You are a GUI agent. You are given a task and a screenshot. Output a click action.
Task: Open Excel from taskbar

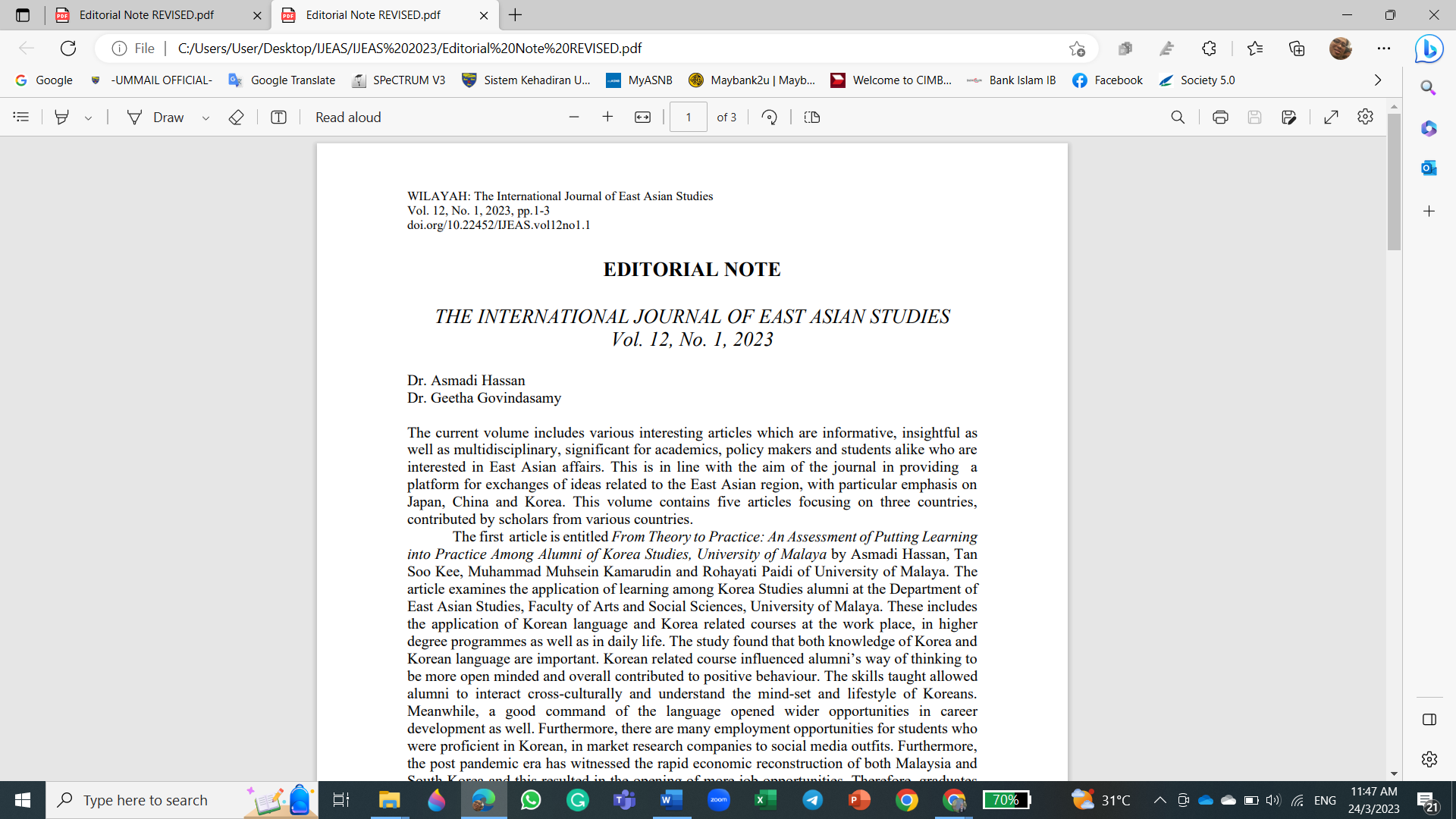[x=766, y=800]
